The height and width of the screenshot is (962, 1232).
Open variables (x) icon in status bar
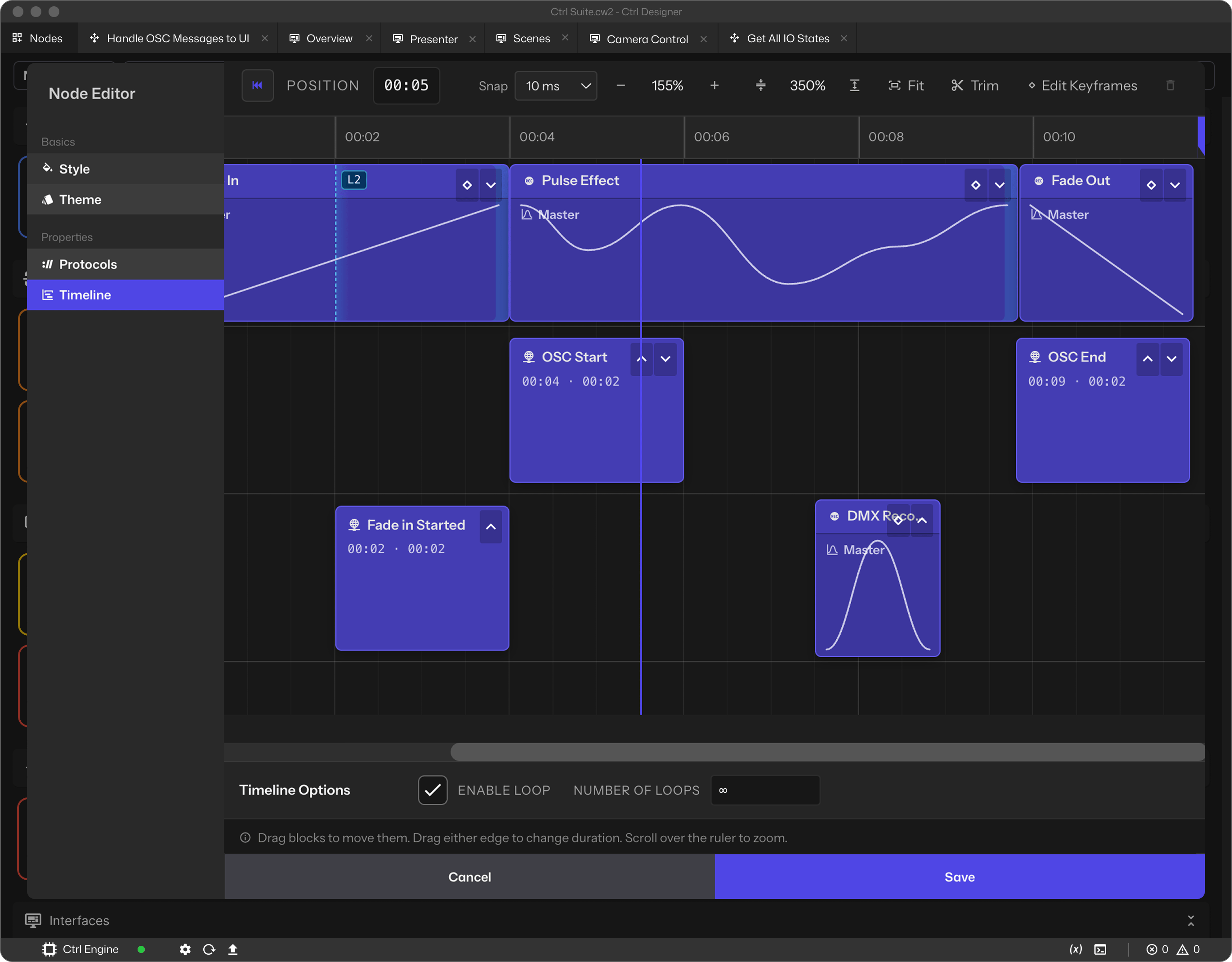point(1076,949)
